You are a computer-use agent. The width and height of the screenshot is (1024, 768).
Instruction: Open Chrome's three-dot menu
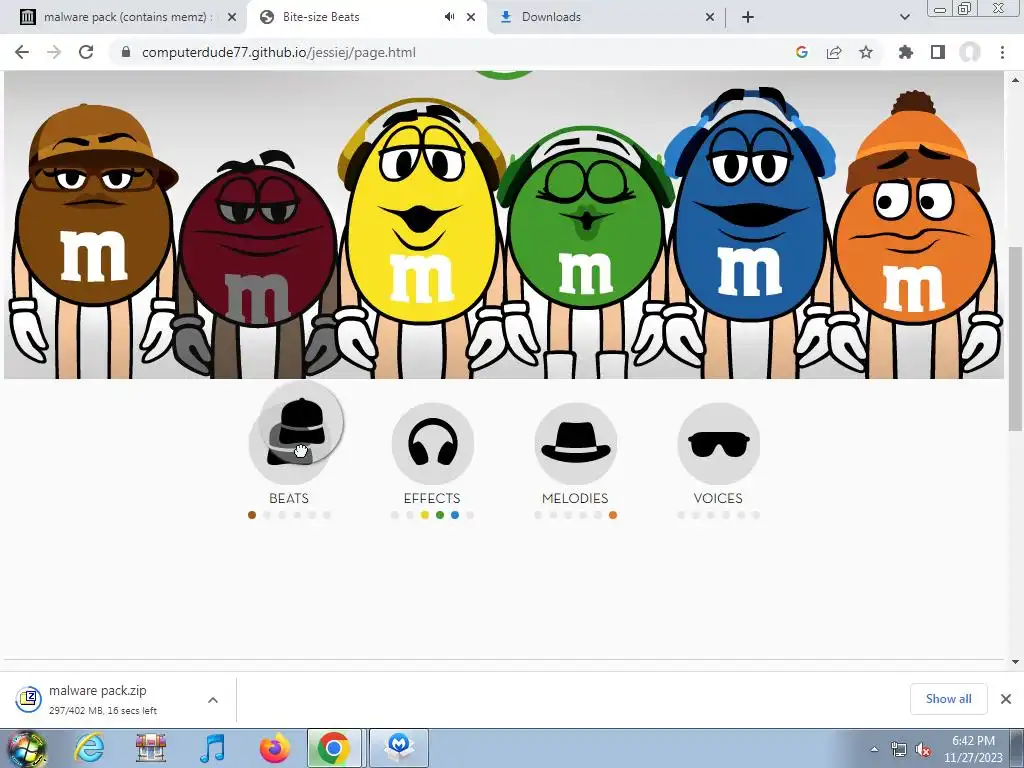[1002, 52]
